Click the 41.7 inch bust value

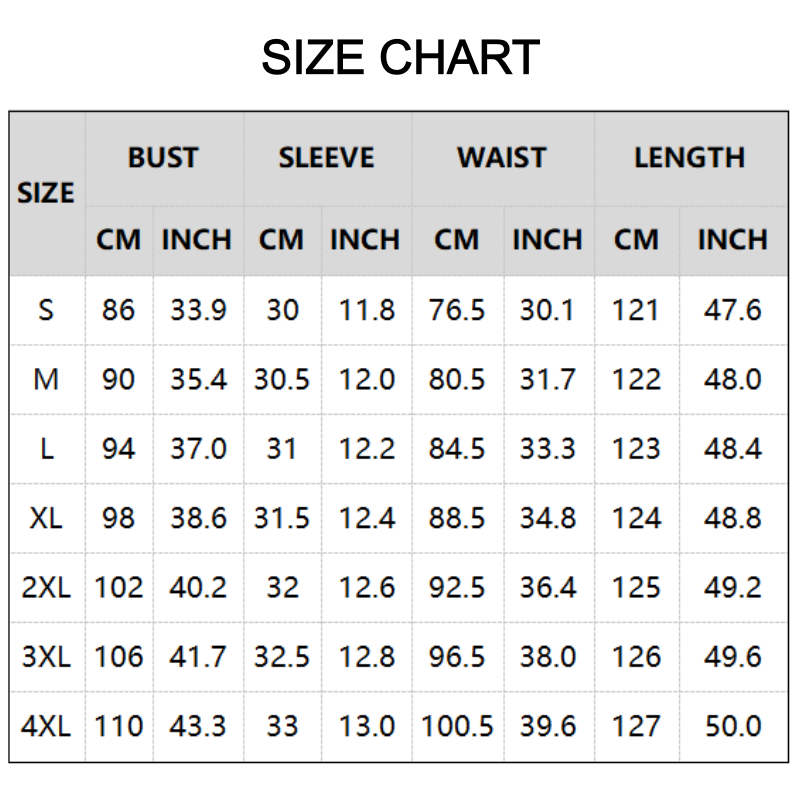point(198,657)
